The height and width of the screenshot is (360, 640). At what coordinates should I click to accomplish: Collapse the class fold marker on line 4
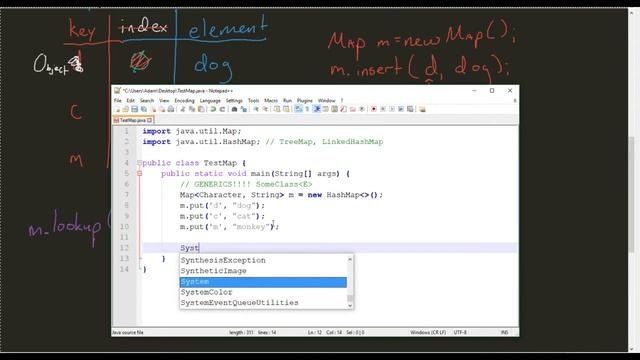point(139,163)
